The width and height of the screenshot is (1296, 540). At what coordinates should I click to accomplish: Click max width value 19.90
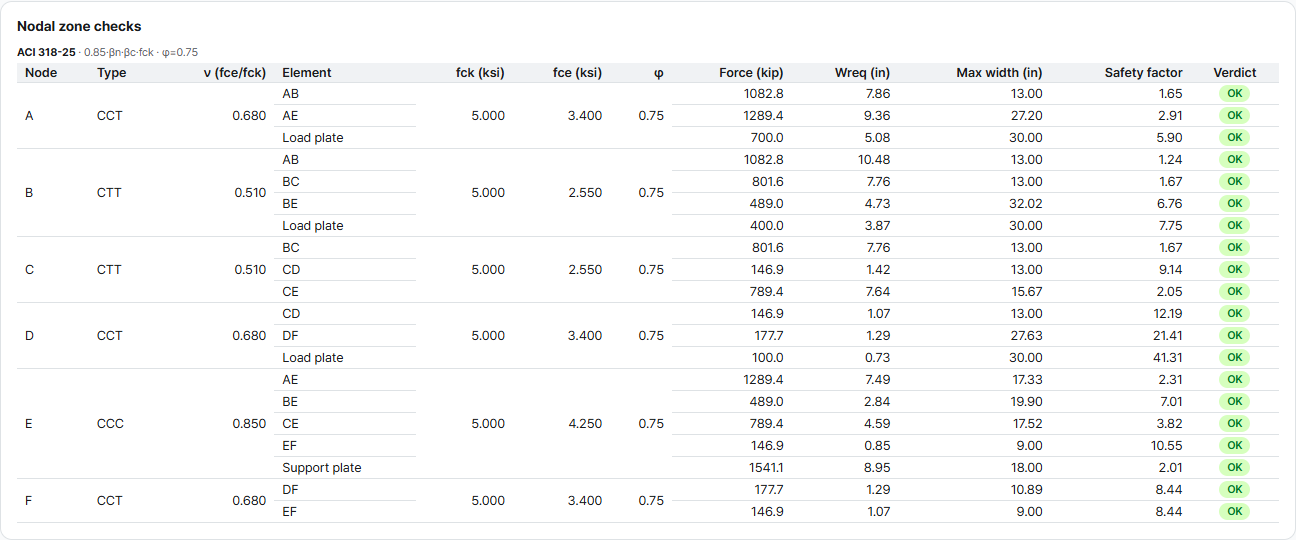pos(1026,402)
